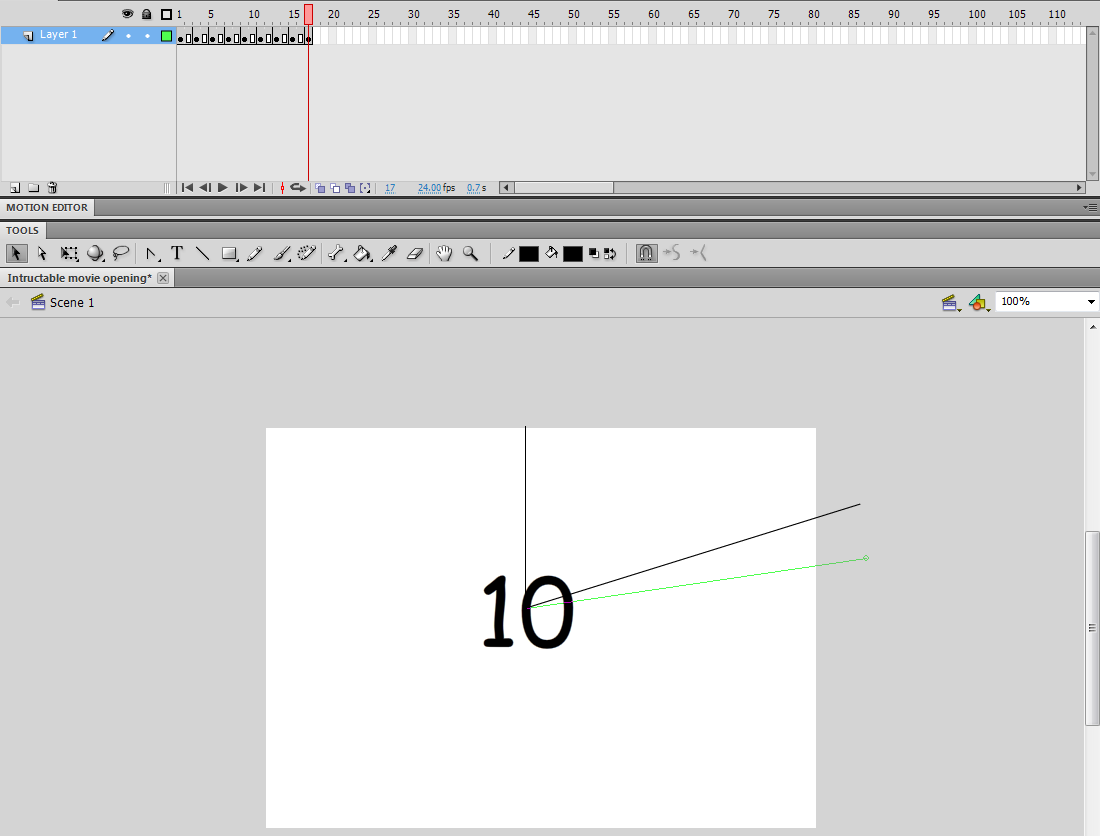Screen dimensions: 1100x836
Task: Step forward one frame
Action: click(241, 188)
